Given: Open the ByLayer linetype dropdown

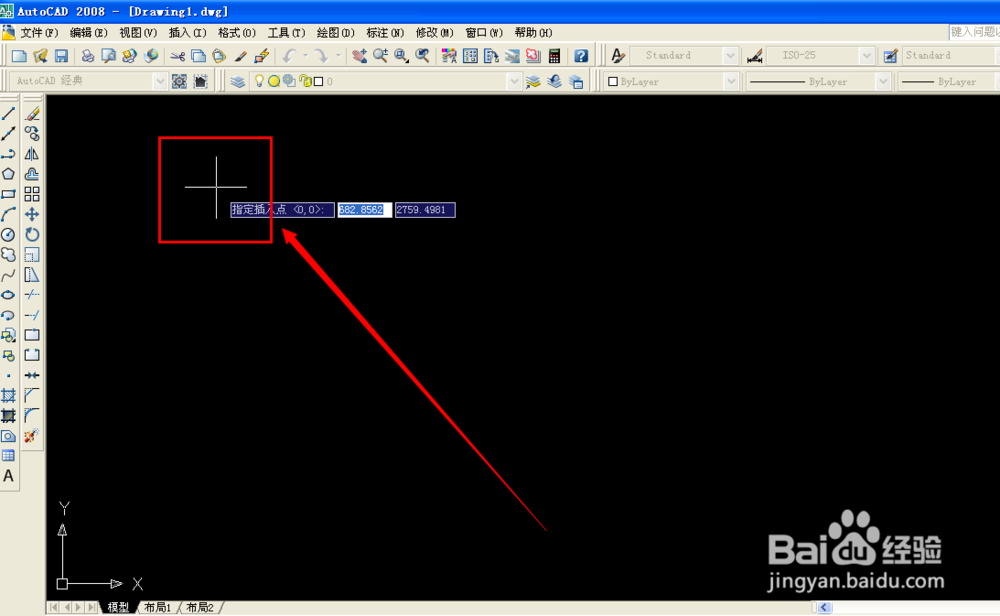Looking at the screenshot, I should tap(883, 82).
